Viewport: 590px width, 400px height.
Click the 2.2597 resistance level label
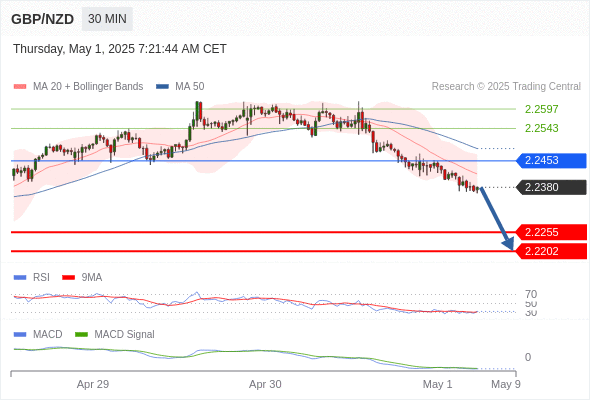541,109
